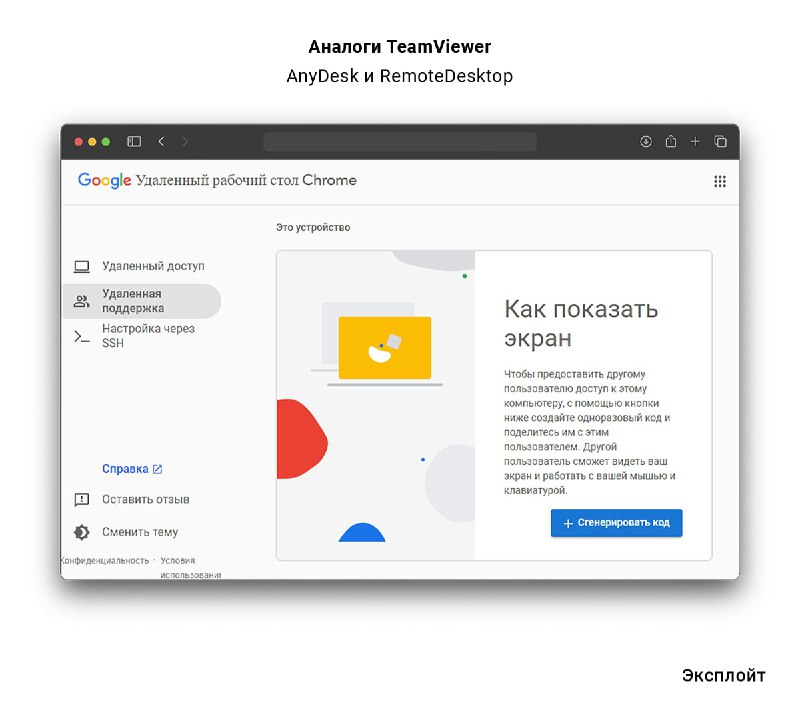Open a new tab with plus icon

point(695,142)
